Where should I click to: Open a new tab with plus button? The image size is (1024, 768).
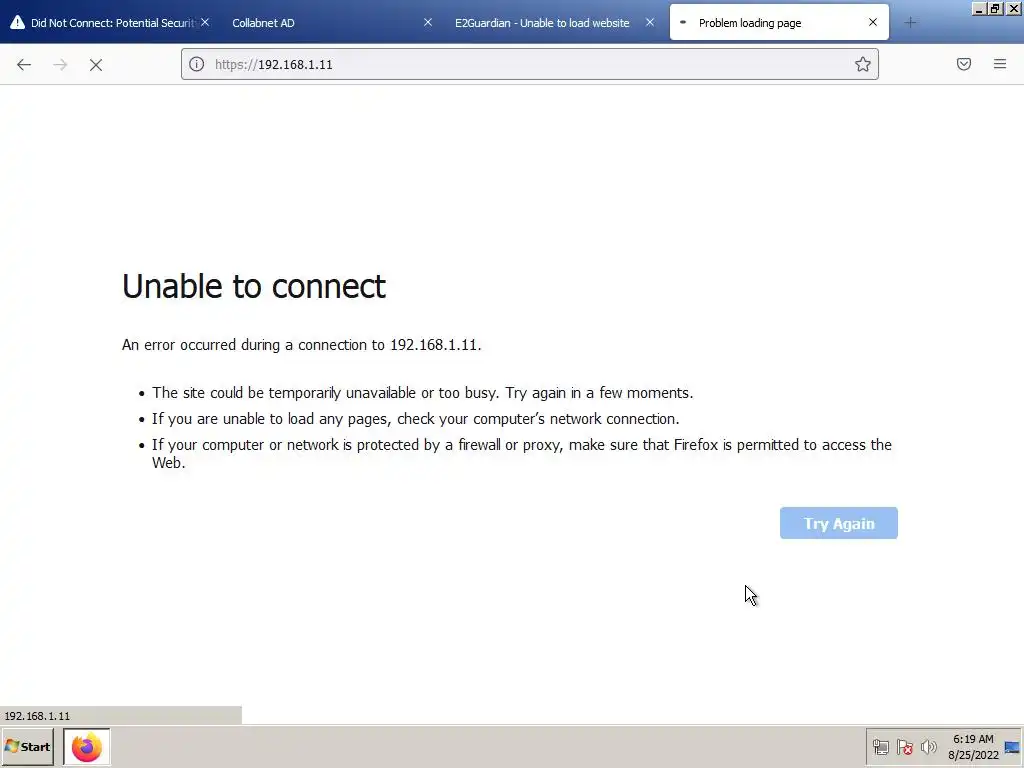910,23
